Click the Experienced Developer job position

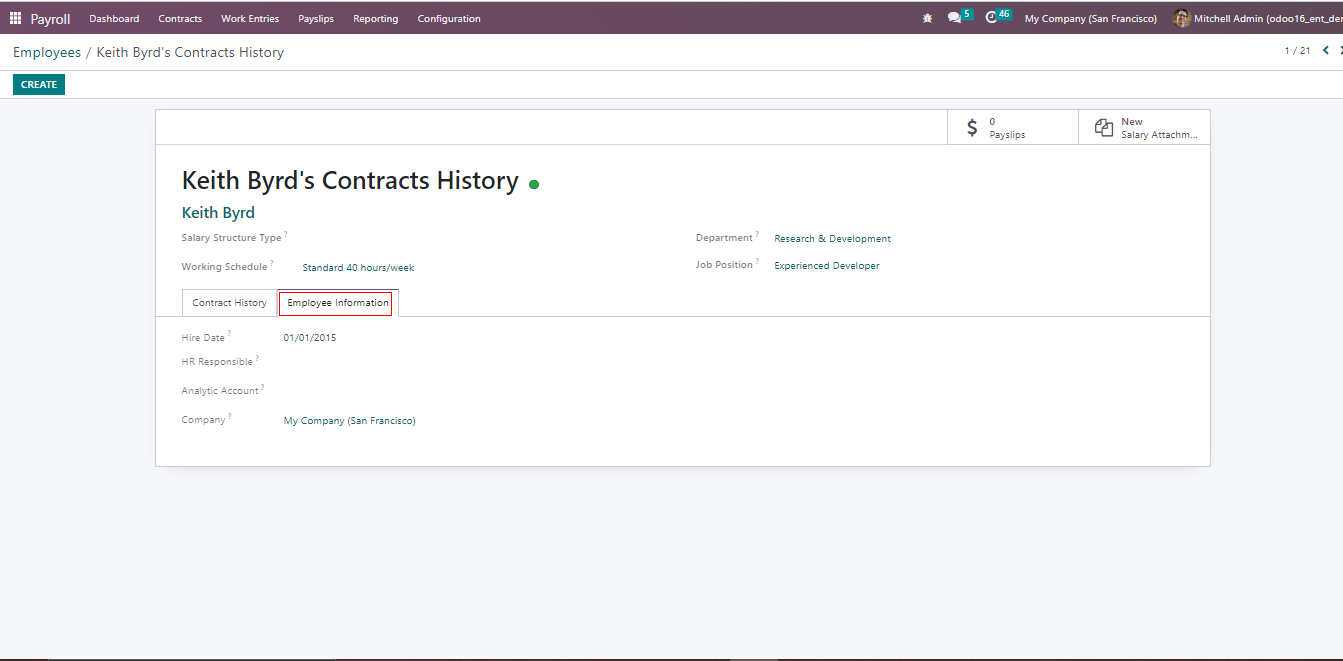(x=826, y=266)
